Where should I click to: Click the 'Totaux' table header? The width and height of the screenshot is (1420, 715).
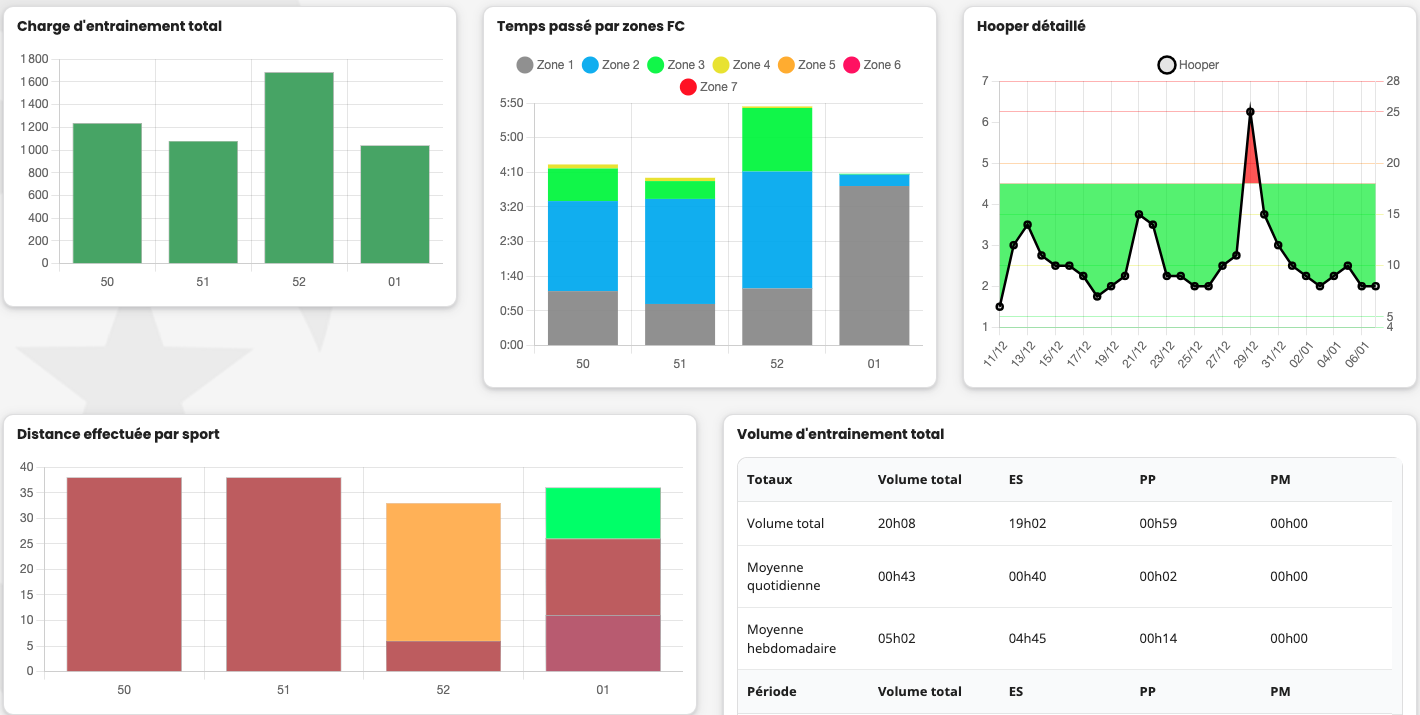pos(769,480)
